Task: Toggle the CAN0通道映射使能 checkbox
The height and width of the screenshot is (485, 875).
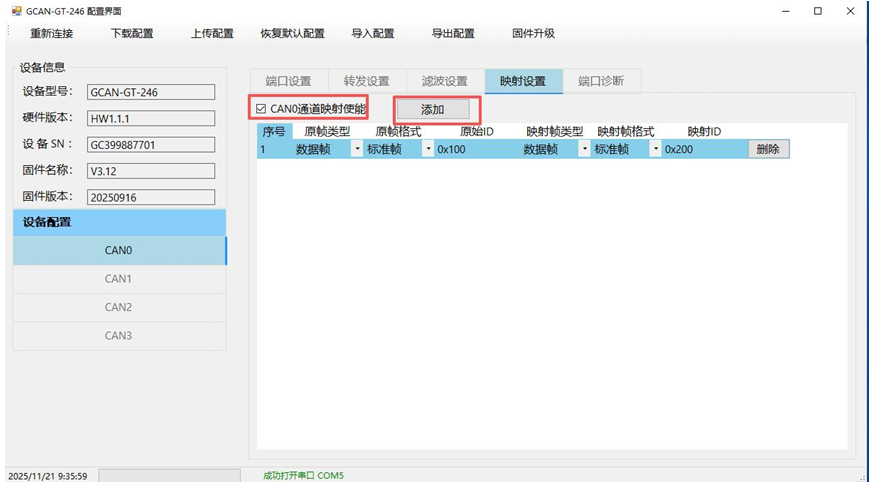Action: click(x=261, y=109)
